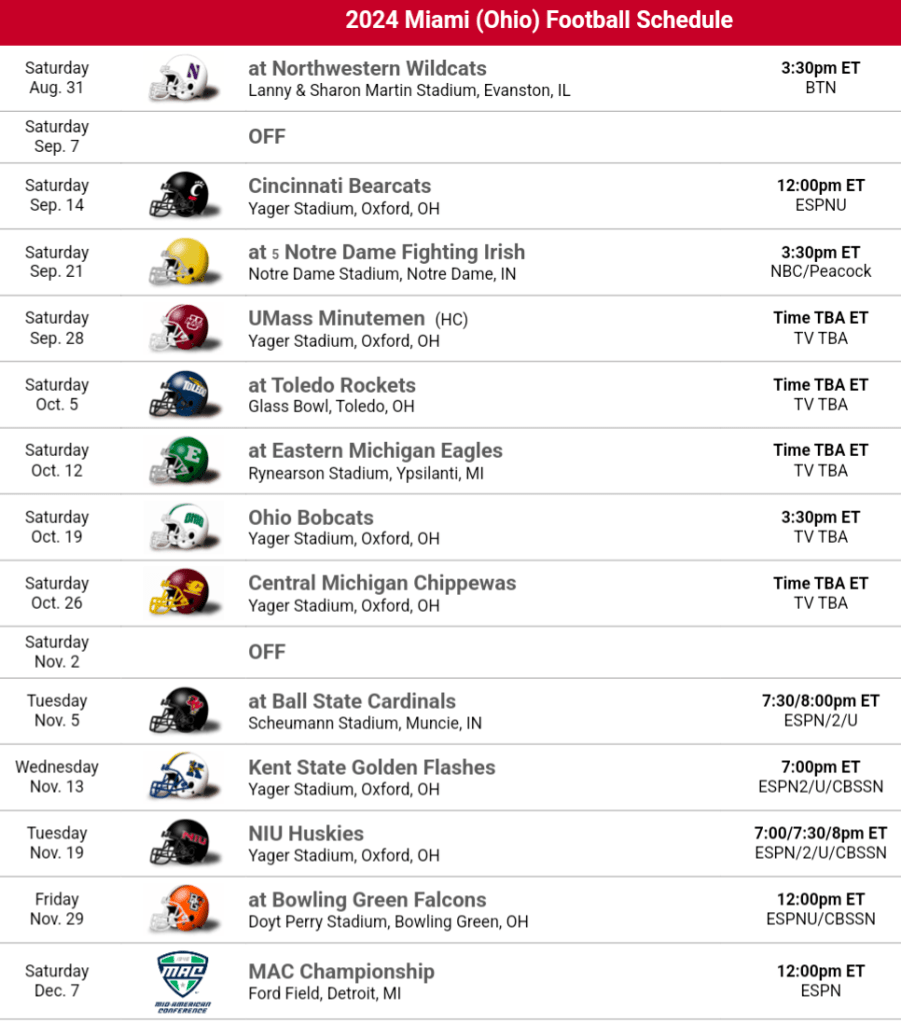Open the at Northwestern Wildcats link
This screenshot has height=1023, width=901.
(367, 69)
